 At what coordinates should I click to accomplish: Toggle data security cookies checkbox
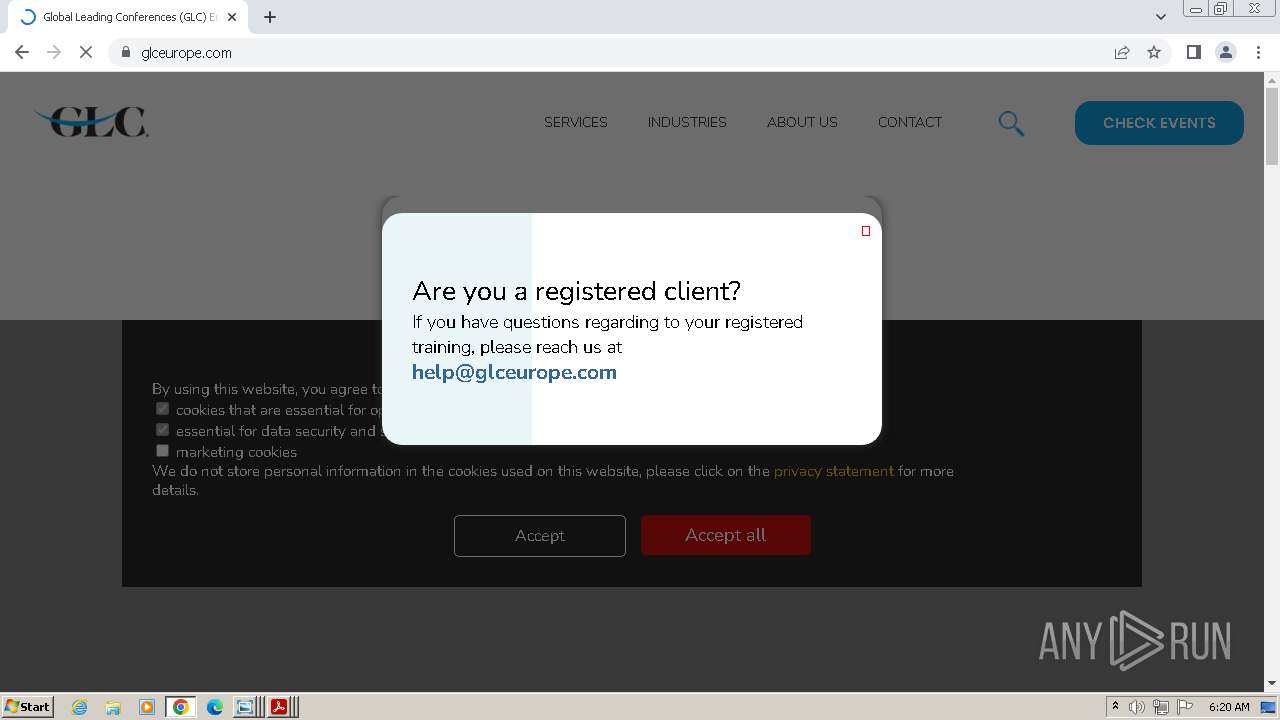[162, 429]
